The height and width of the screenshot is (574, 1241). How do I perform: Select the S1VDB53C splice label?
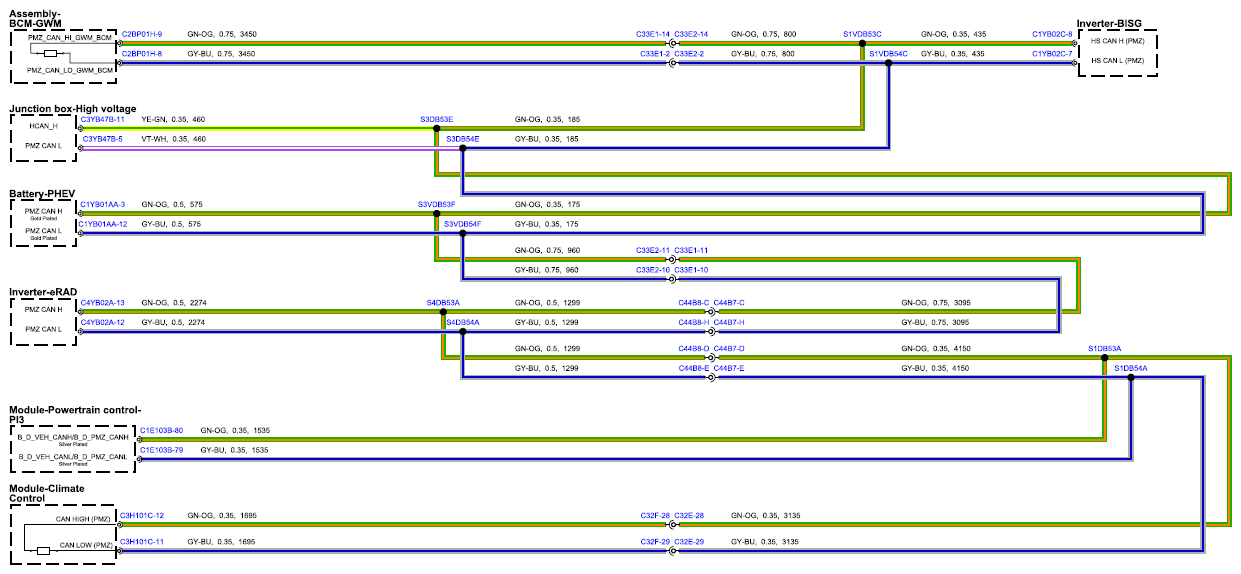(862, 34)
